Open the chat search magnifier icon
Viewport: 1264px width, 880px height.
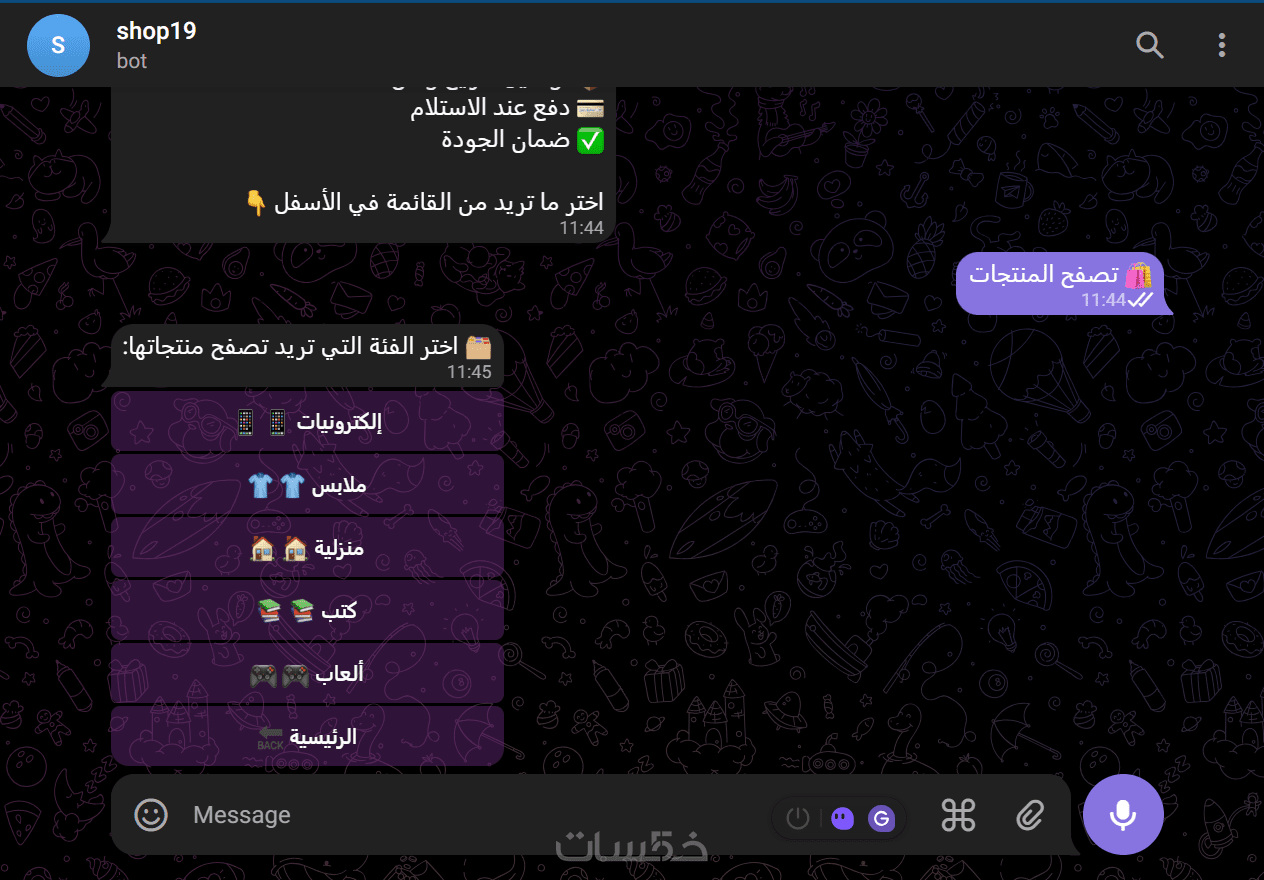(1150, 45)
